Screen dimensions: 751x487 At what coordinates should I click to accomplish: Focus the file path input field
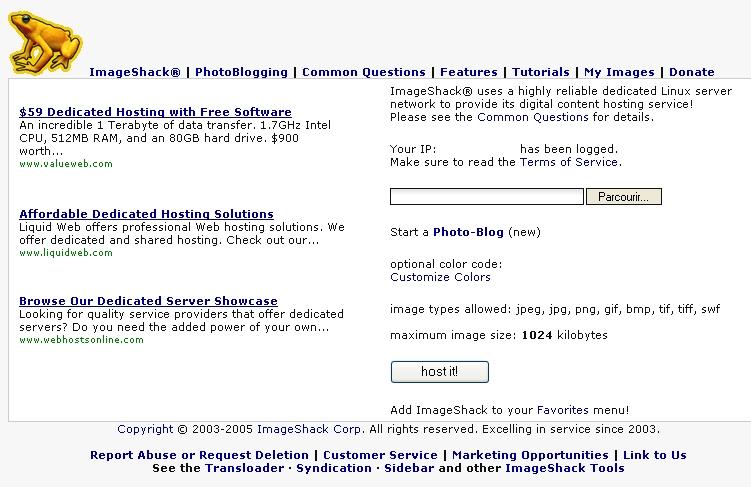tap(487, 197)
